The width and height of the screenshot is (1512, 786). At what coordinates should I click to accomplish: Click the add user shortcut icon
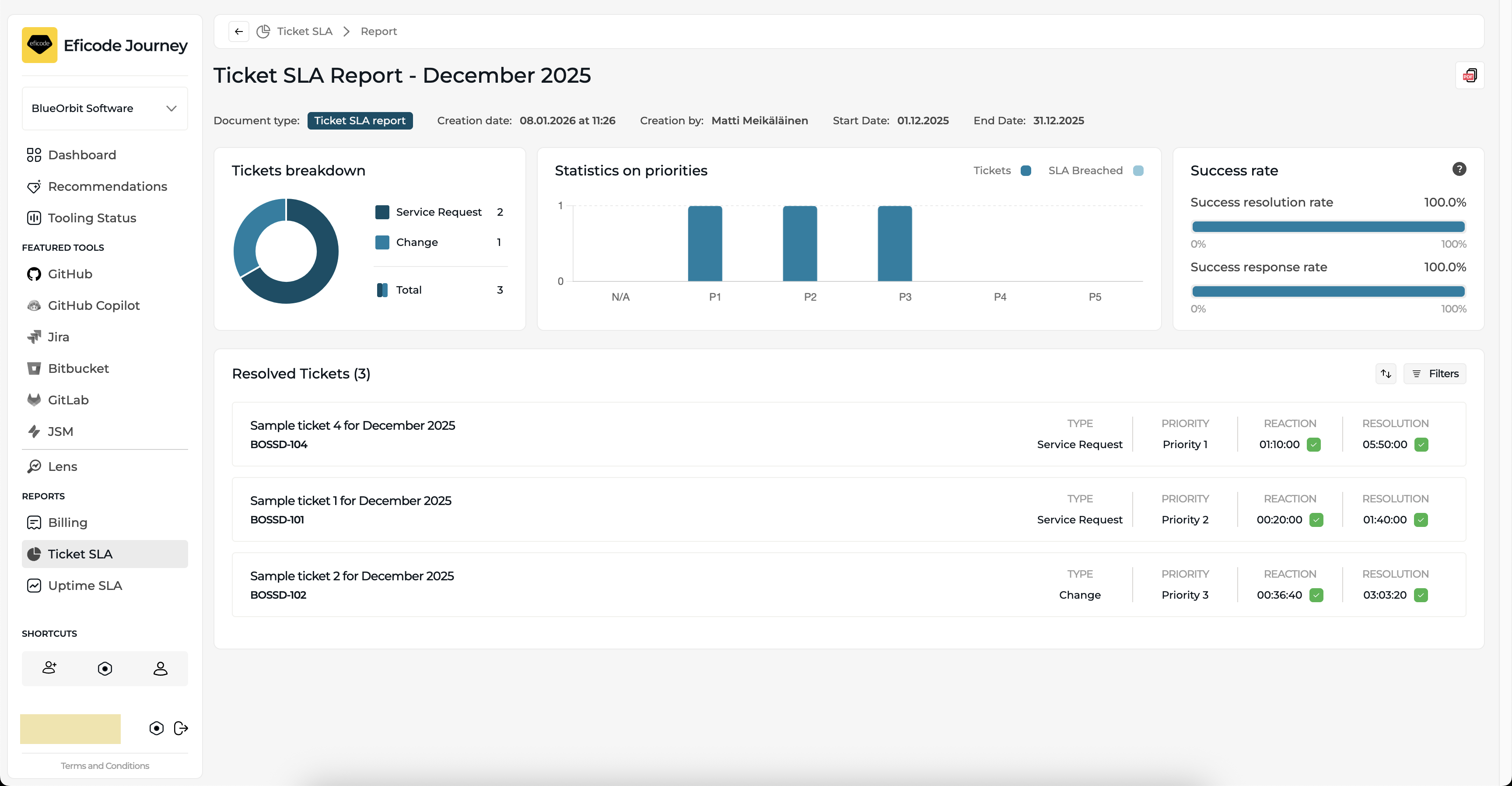point(49,668)
